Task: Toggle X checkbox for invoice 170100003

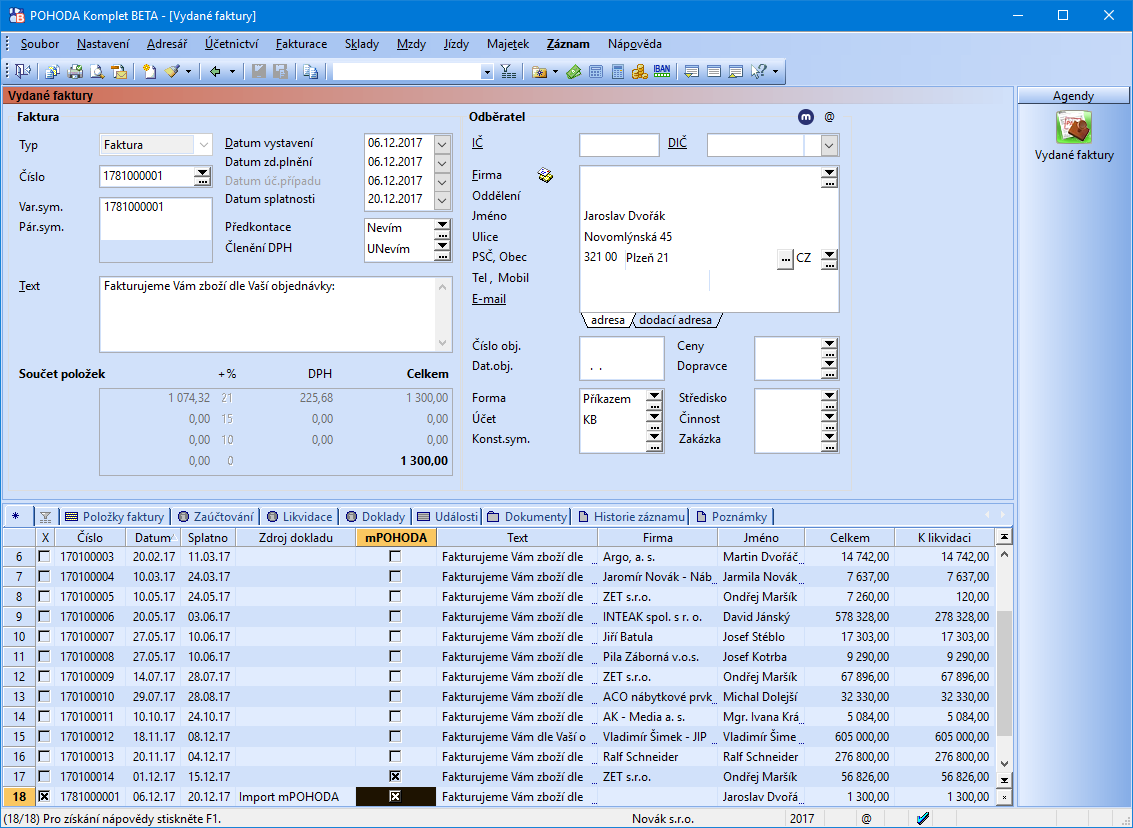Action: [x=44, y=557]
